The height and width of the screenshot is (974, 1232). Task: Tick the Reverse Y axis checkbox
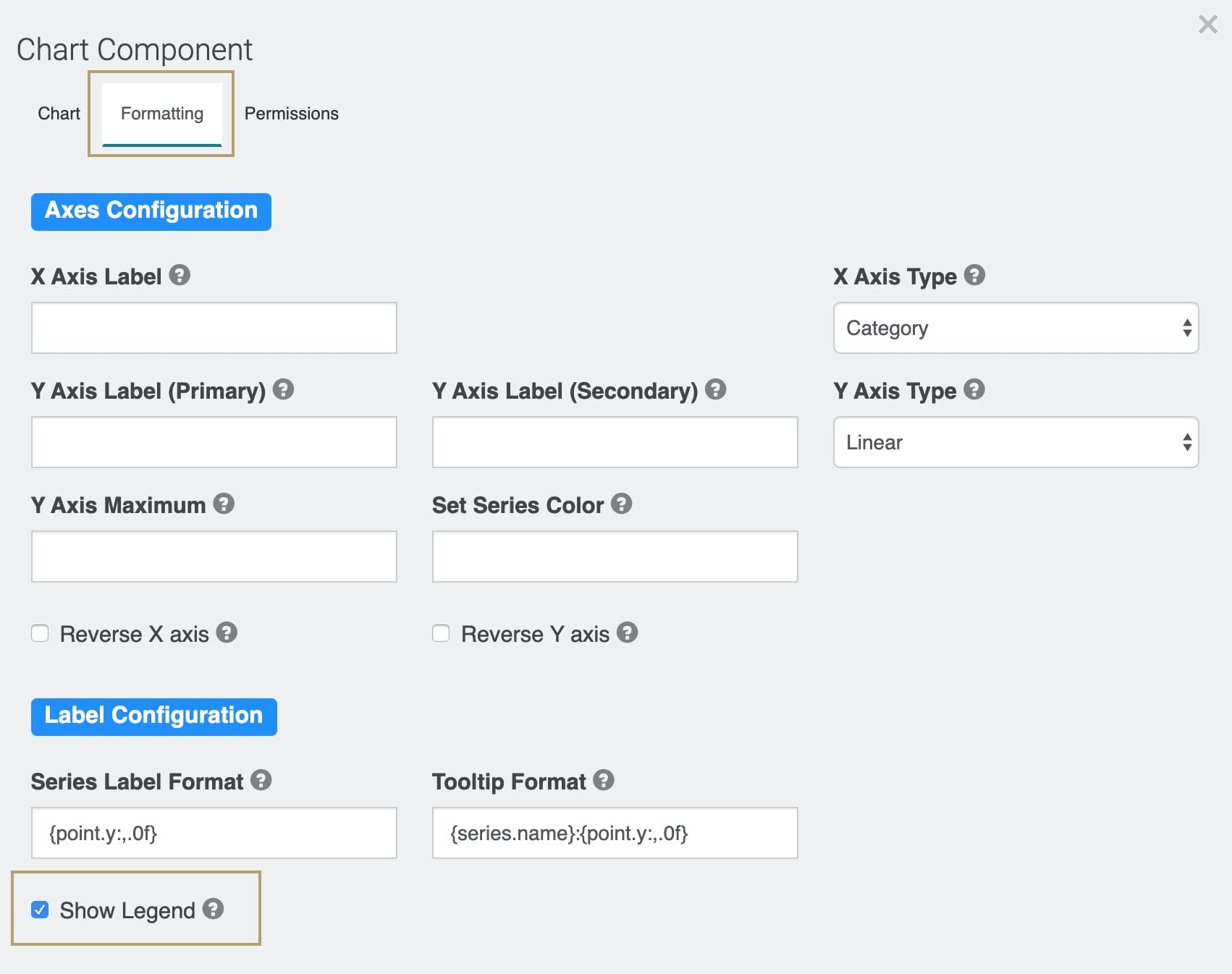click(441, 633)
